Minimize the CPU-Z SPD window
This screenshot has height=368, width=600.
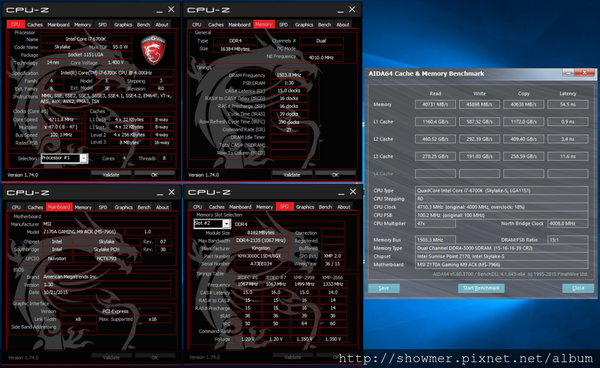click(341, 192)
